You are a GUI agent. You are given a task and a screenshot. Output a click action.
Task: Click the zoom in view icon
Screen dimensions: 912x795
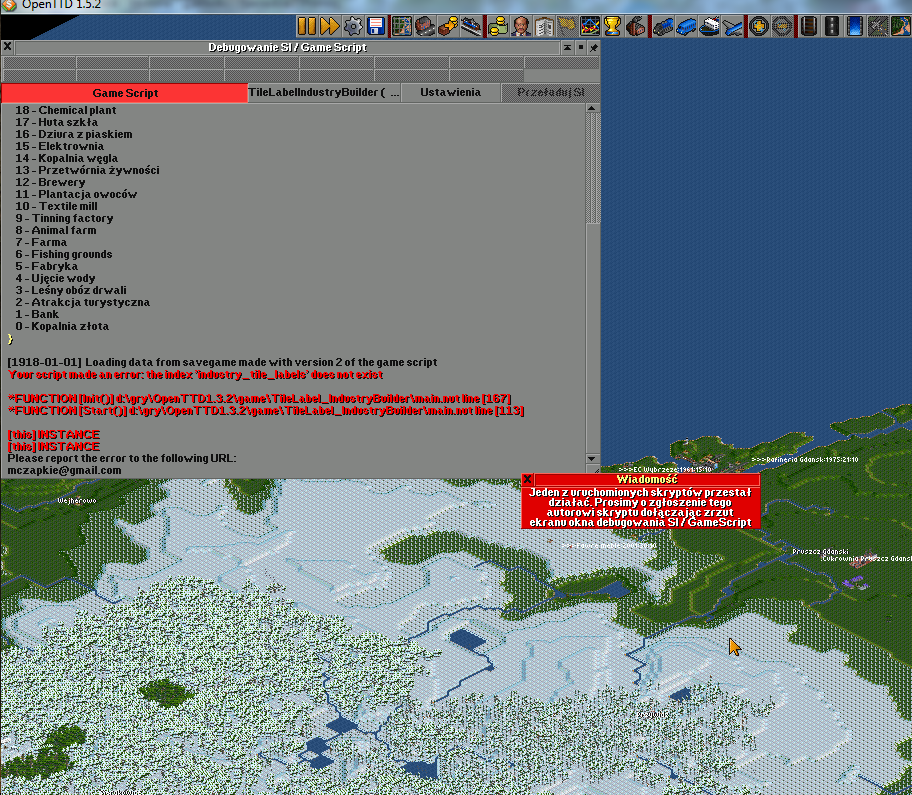point(760,26)
